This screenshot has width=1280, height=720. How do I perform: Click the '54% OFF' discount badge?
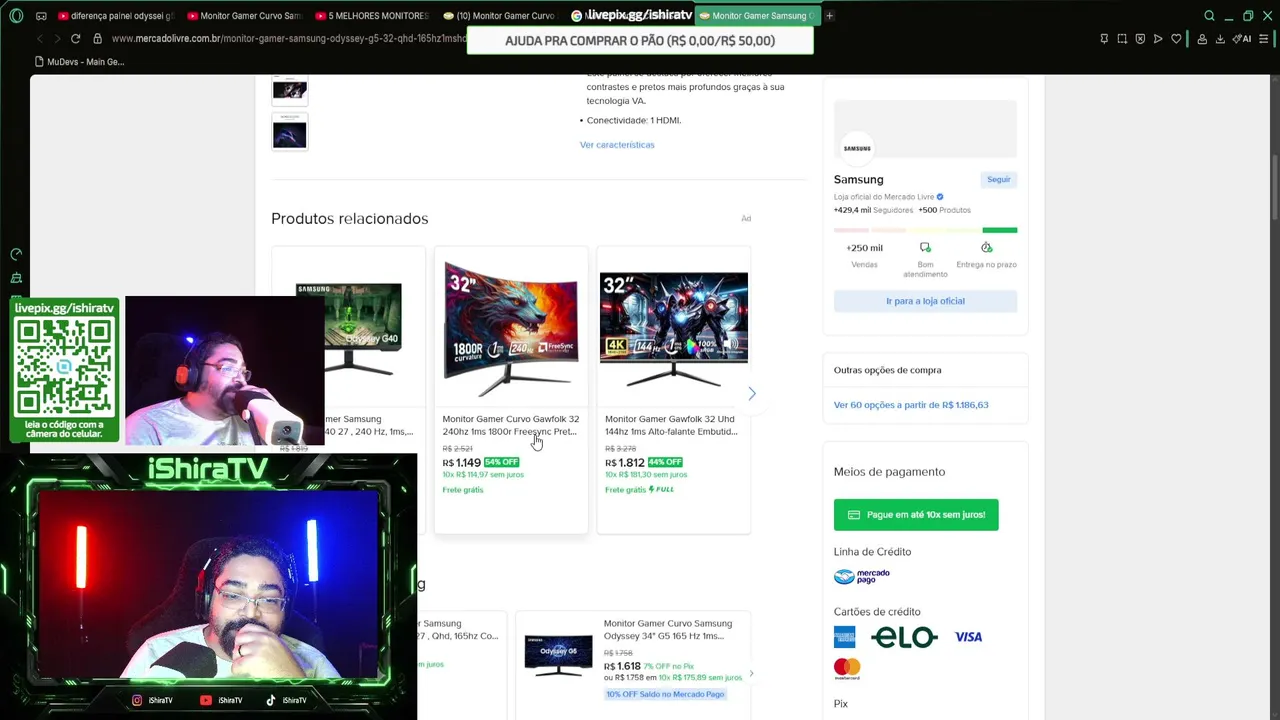[x=501, y=462]
